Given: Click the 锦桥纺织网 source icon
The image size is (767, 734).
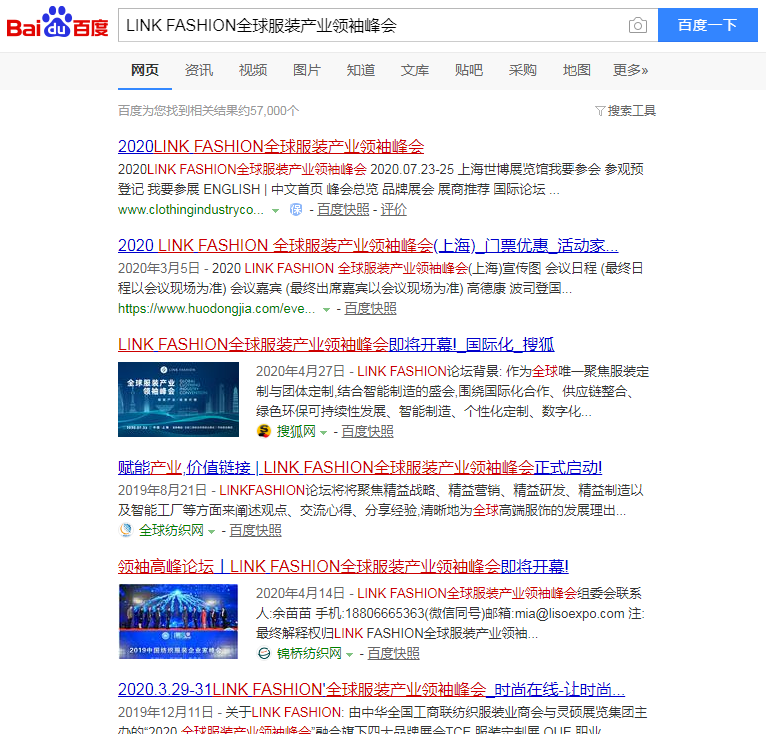Looking at the screenshot, I should coord(264,653).
